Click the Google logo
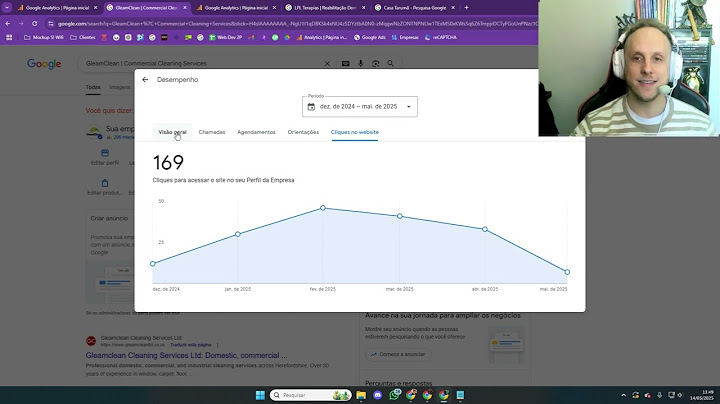 (x=44, y=64)
